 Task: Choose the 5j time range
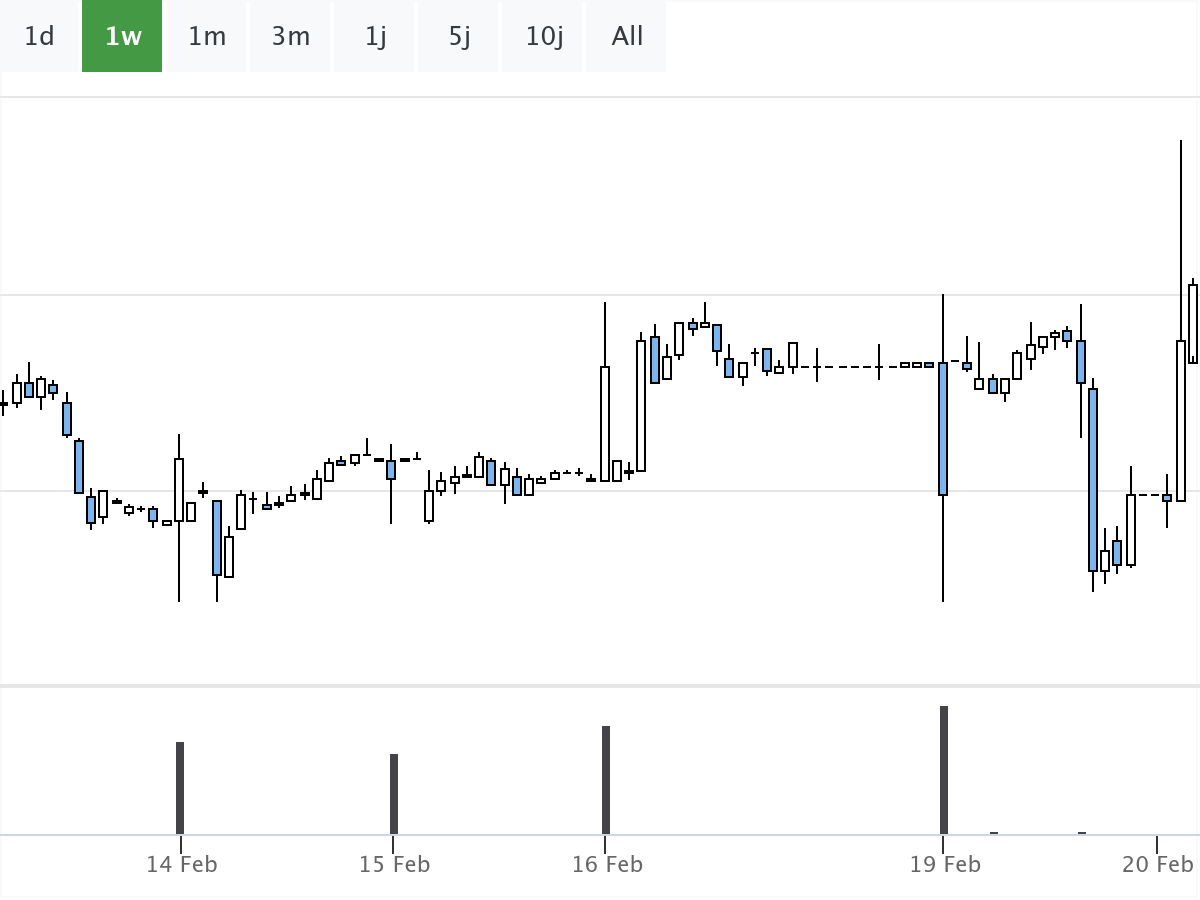pos(459,37)
